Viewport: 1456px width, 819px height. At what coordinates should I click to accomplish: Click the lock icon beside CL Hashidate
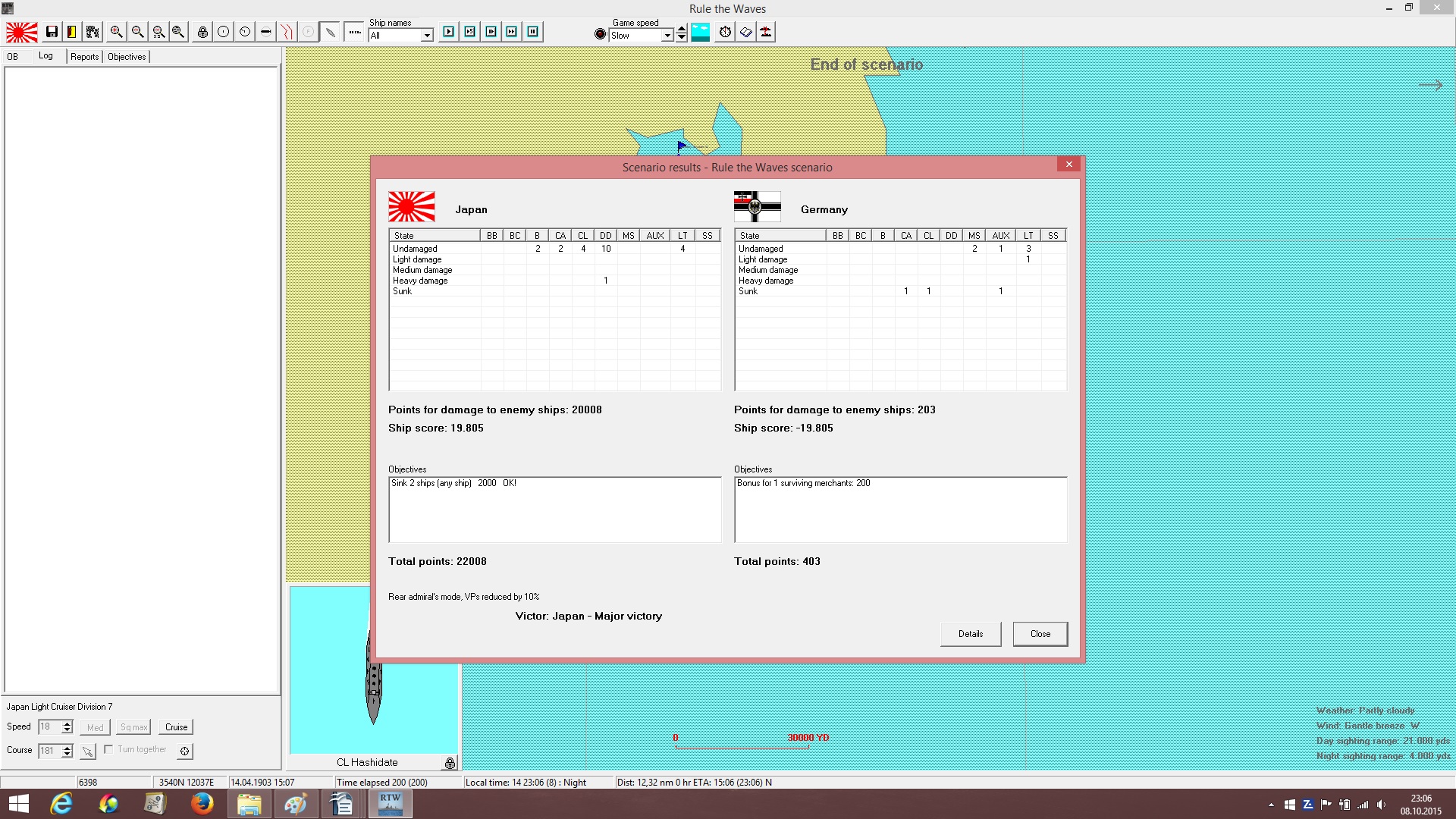pos(450,763)
